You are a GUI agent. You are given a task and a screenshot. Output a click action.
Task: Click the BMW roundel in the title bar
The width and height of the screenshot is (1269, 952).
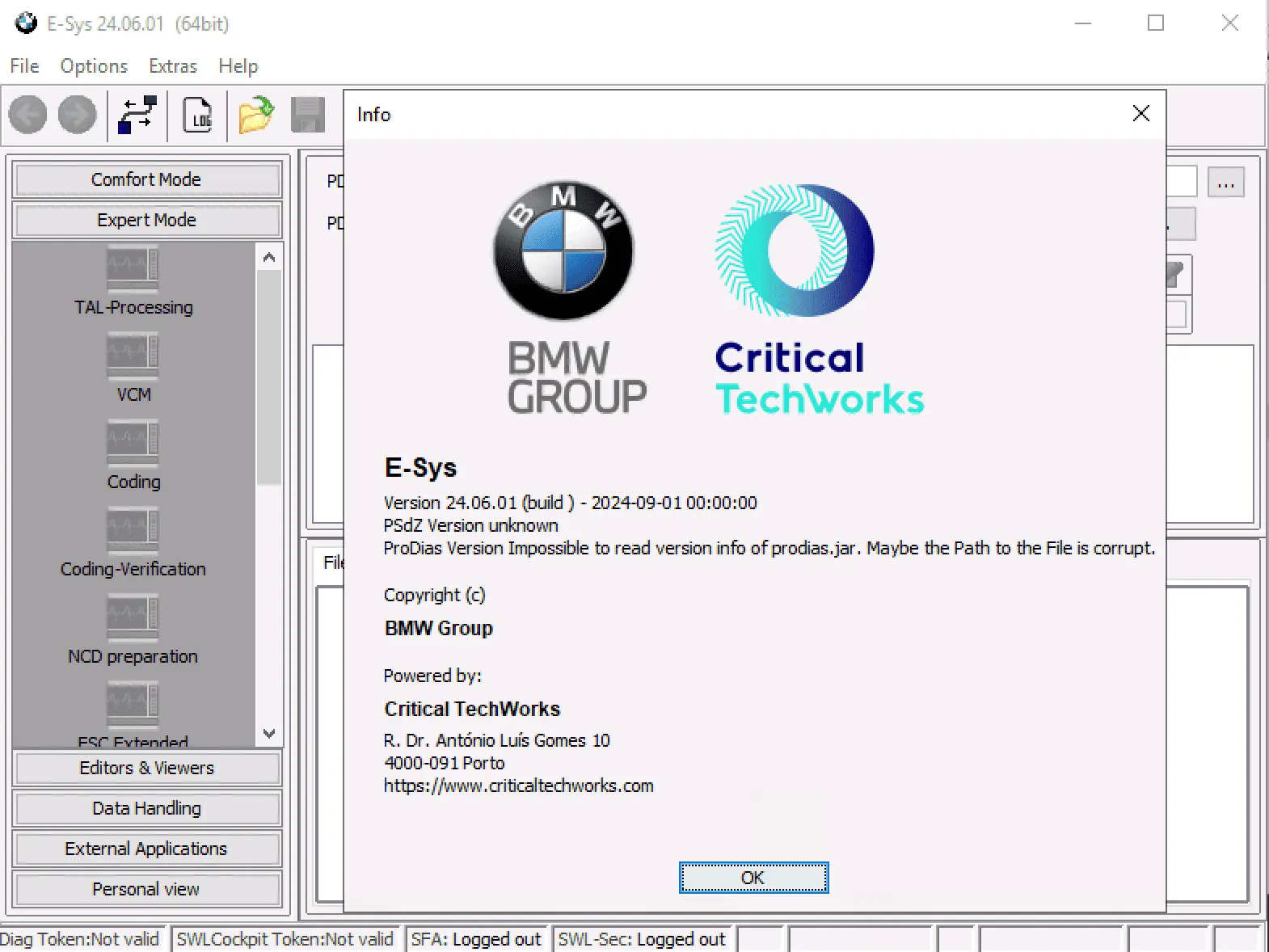point(26,23)
